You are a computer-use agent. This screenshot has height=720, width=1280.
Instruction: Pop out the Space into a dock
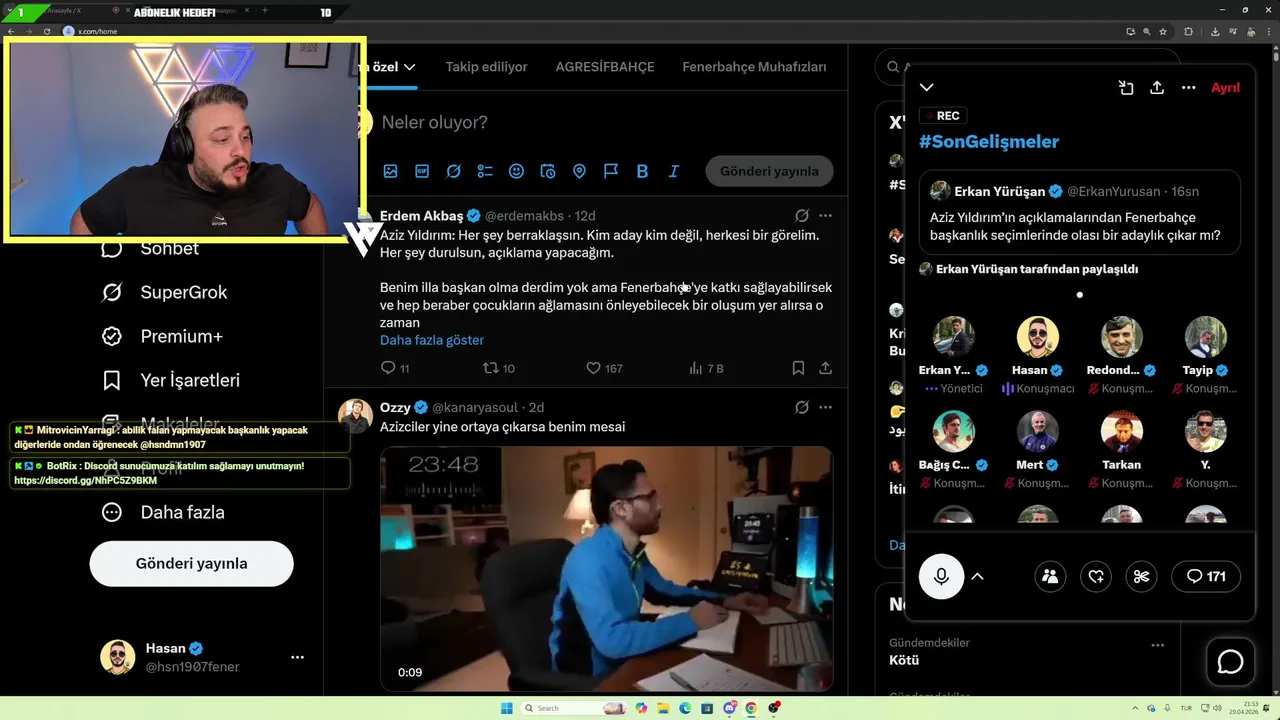[x=1126, y=88]
